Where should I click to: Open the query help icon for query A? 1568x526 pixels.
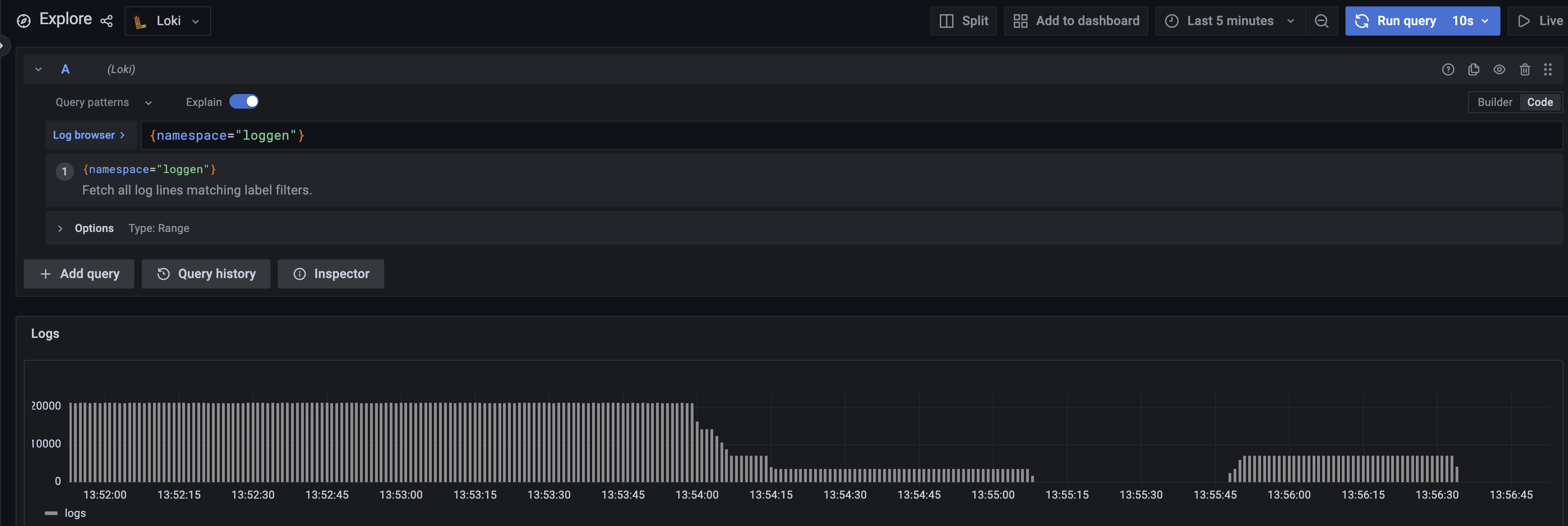(x=1449, y=69)
